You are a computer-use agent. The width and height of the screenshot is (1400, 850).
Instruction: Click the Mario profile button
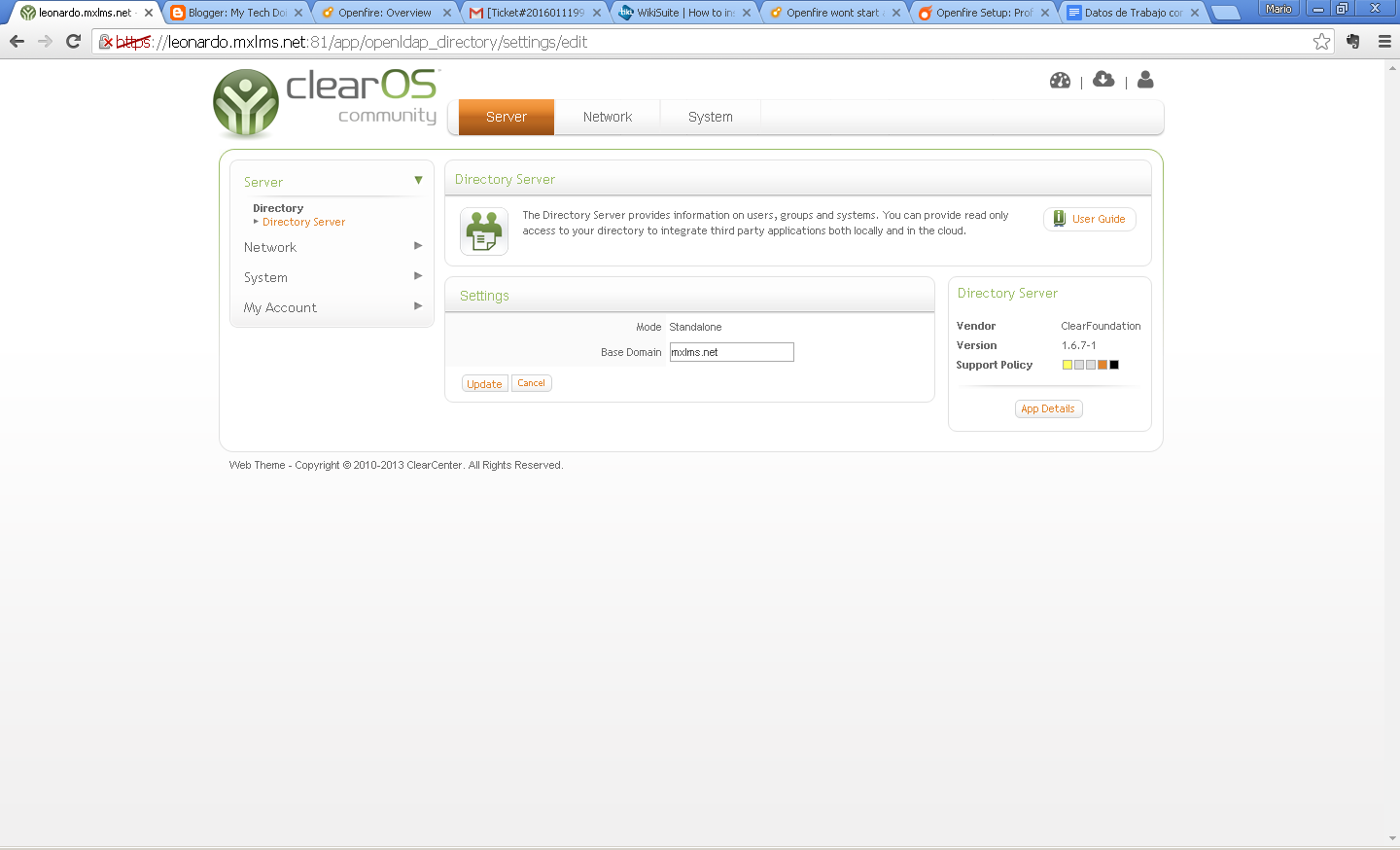[x=1278, y=9]
